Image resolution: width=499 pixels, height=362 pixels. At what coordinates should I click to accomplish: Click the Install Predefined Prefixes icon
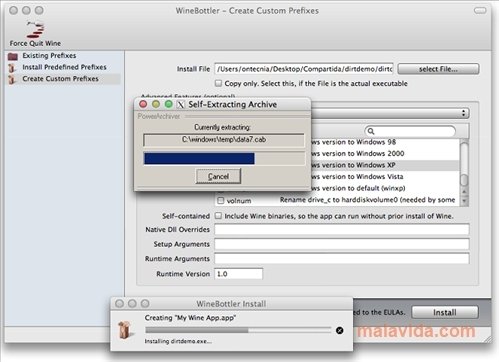click(12, 68)
